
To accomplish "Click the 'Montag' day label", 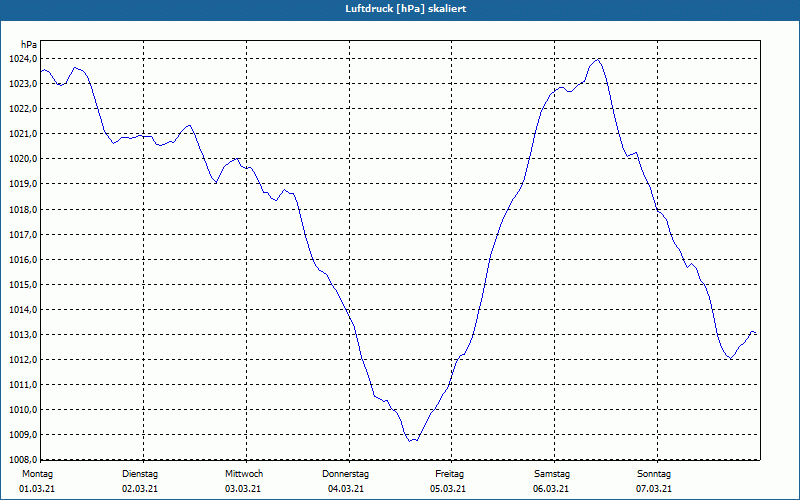I will pos(37,474).
